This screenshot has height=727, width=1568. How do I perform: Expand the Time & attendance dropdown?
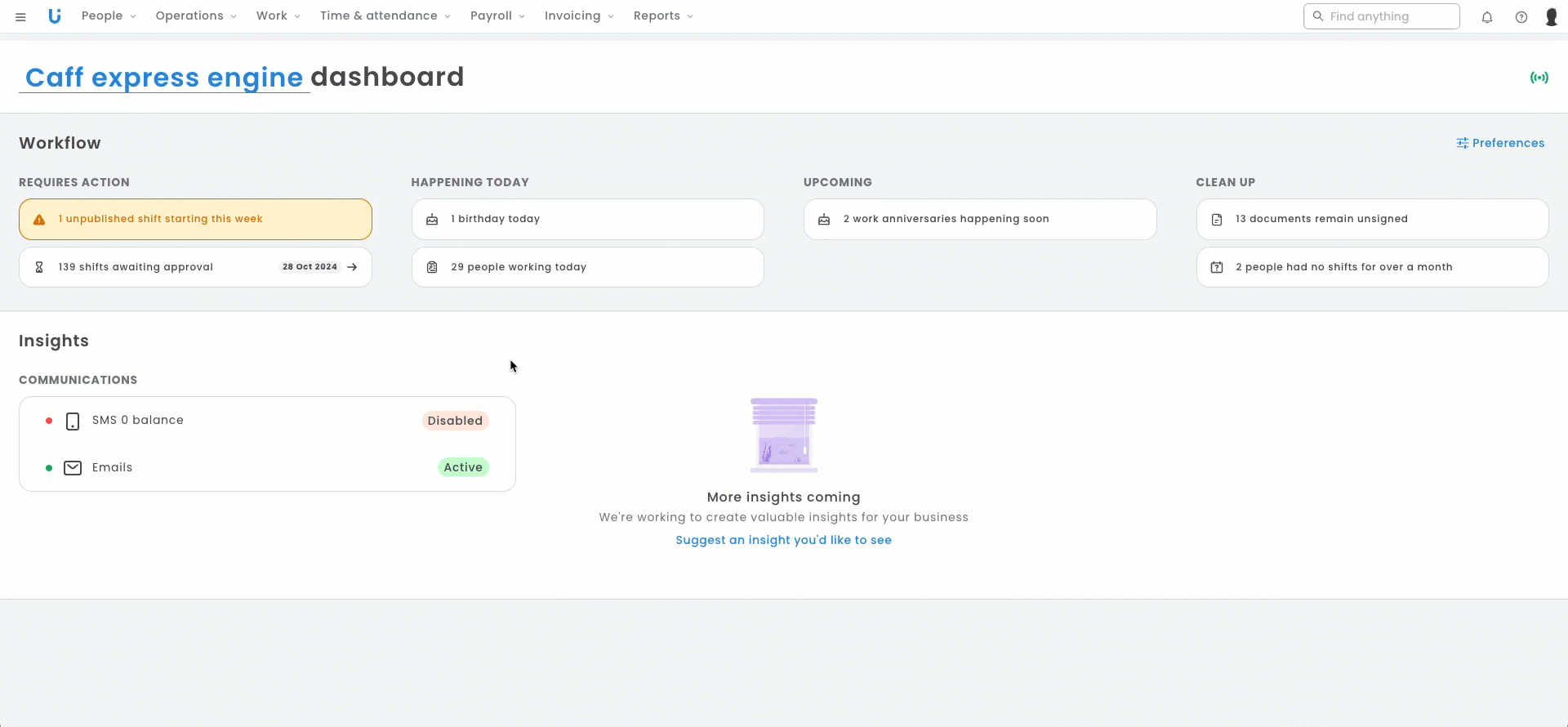385,16
